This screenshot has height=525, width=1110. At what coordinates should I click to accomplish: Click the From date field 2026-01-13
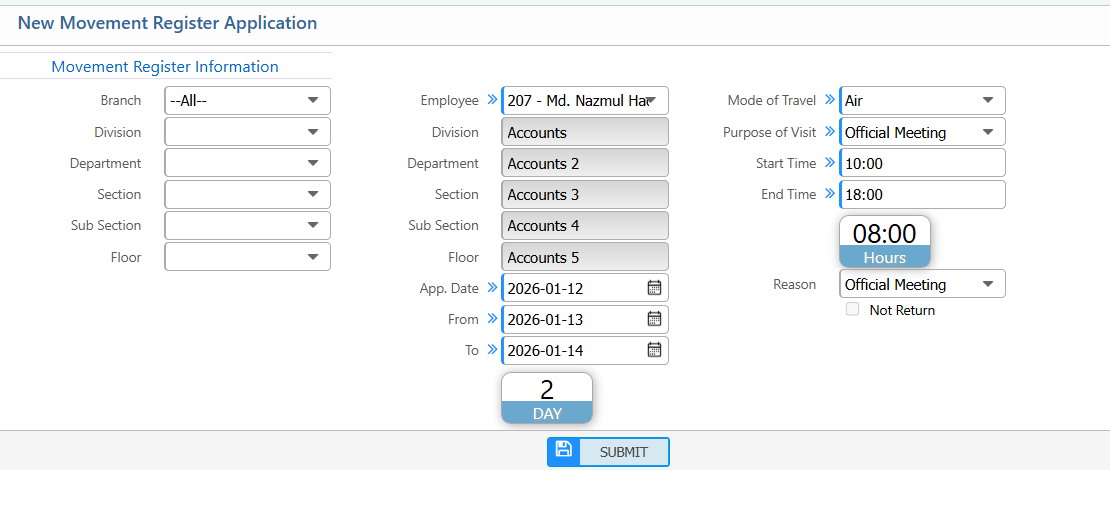coord(585,318)
